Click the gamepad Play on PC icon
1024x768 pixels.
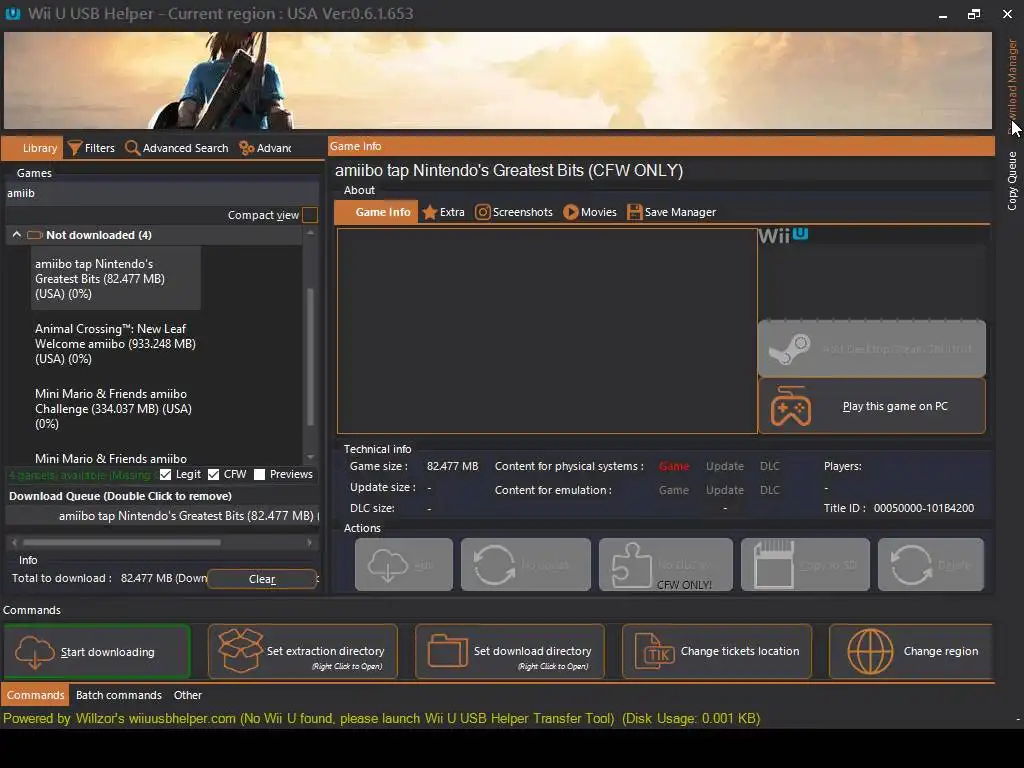(x=791, y=406)
